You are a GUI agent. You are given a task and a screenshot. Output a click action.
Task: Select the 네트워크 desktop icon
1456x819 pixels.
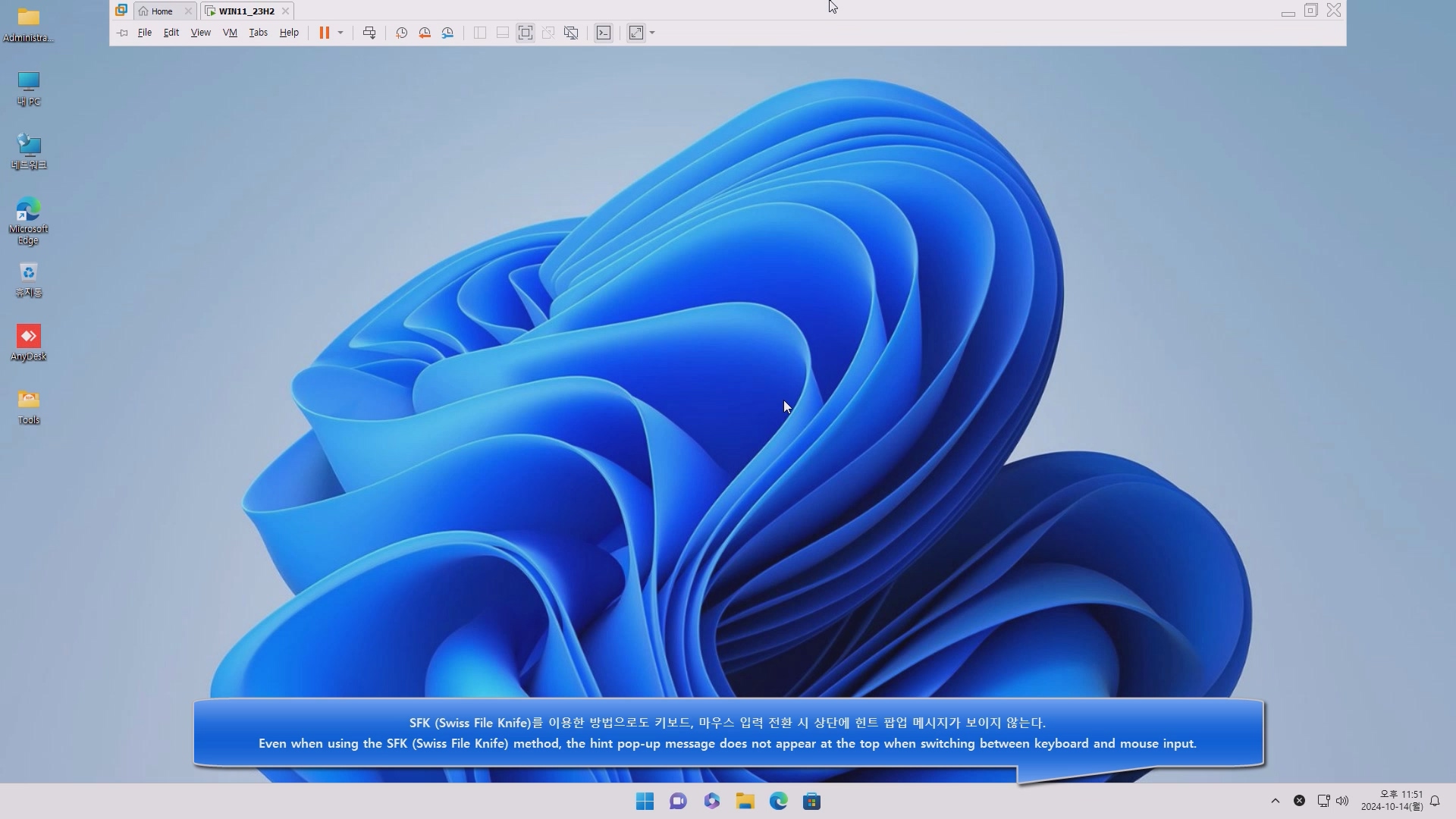28,152
